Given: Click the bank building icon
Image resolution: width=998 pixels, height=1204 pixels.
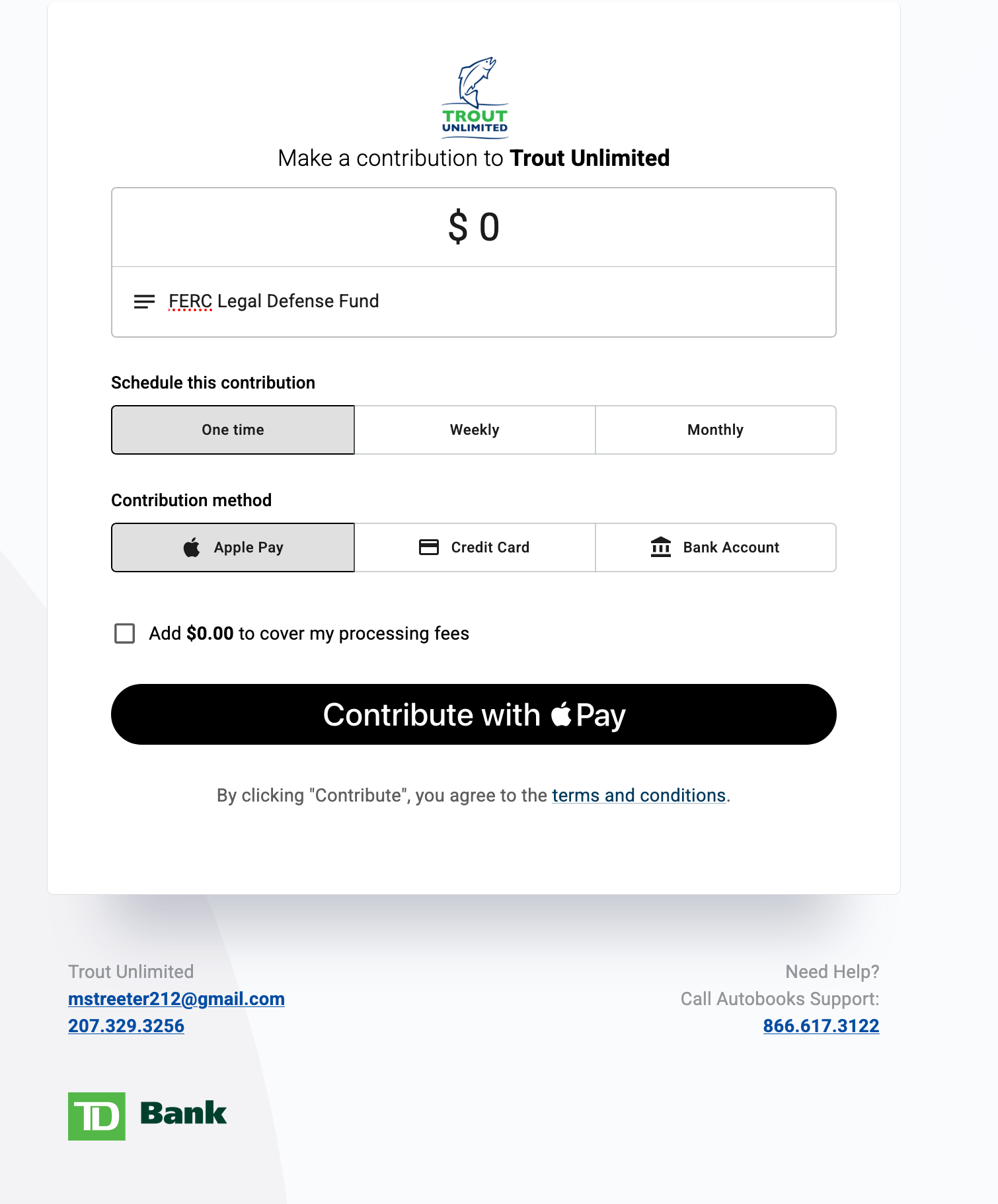Looking at the screenshot, I should [x=661, y=547].
